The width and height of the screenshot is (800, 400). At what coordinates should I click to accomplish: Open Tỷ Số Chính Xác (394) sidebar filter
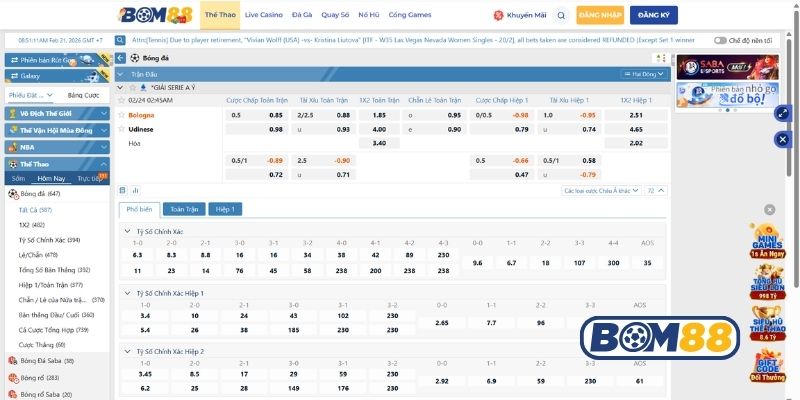click(x=49, y=240)
